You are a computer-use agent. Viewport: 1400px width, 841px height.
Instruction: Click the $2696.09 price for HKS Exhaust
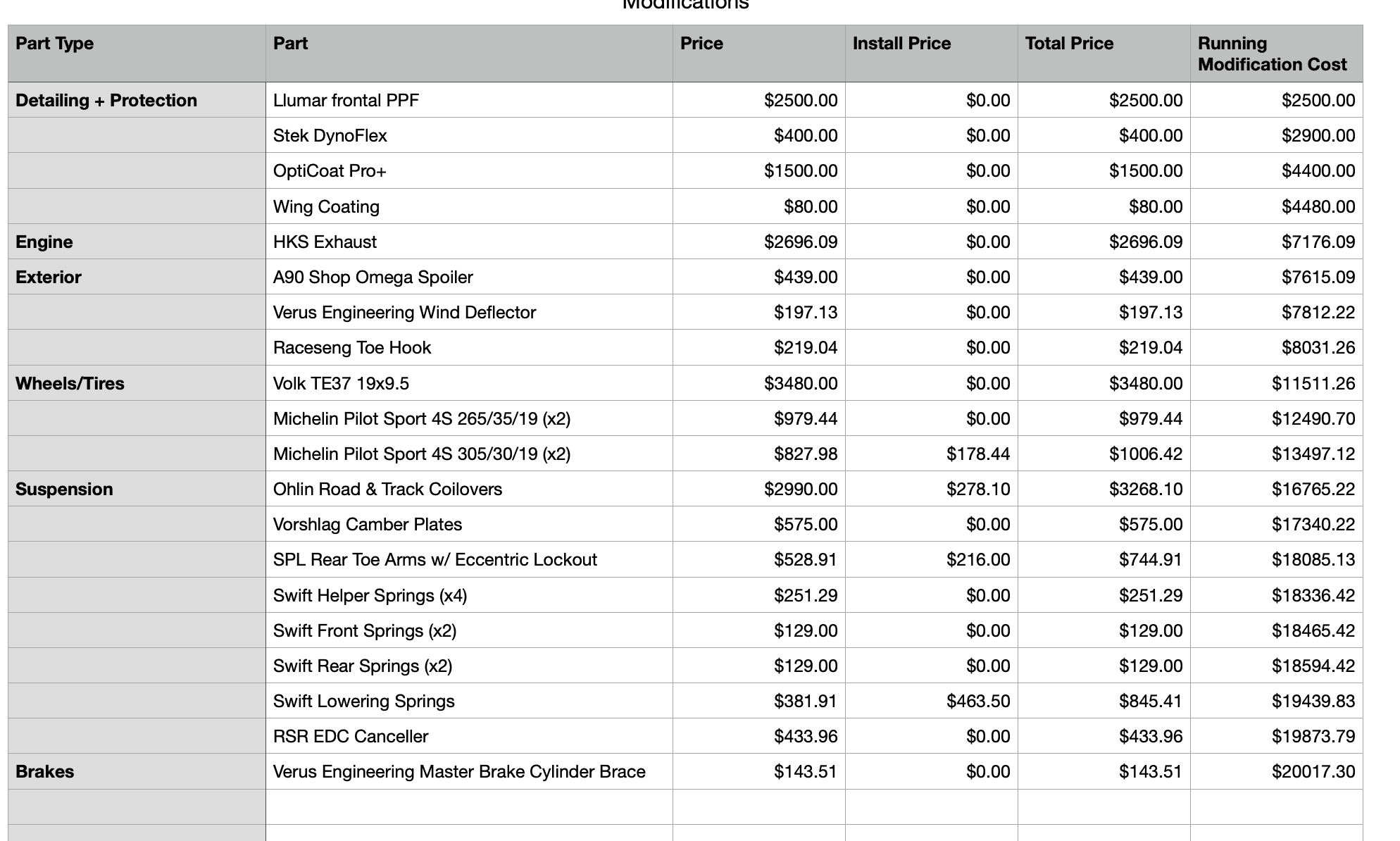758,242
